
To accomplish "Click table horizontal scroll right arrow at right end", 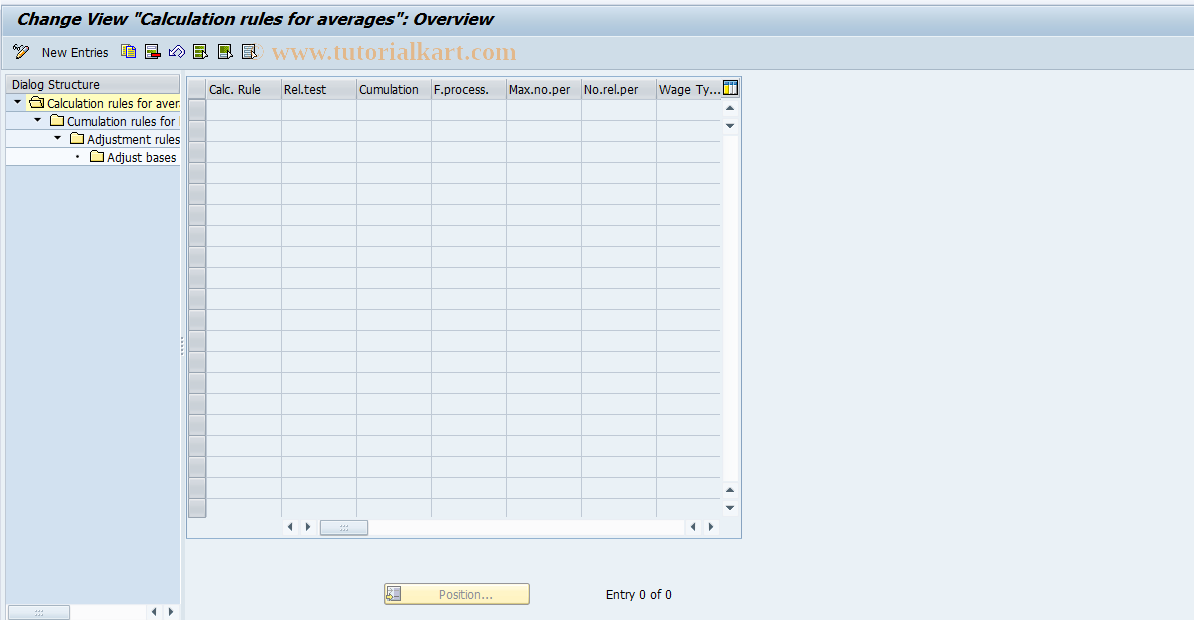I will [x=711, y=526].
